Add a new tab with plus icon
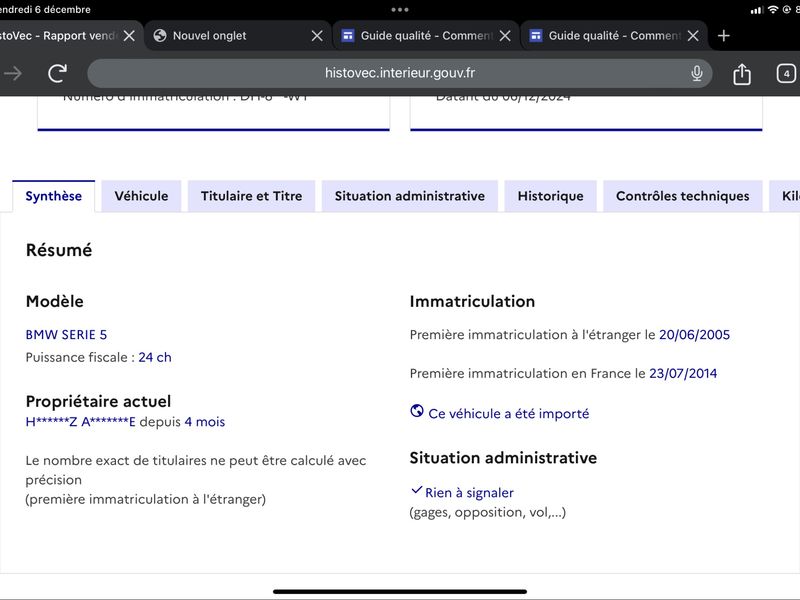Image resolution: width=800 pixels, height=600 pixels. pos(723,36)
